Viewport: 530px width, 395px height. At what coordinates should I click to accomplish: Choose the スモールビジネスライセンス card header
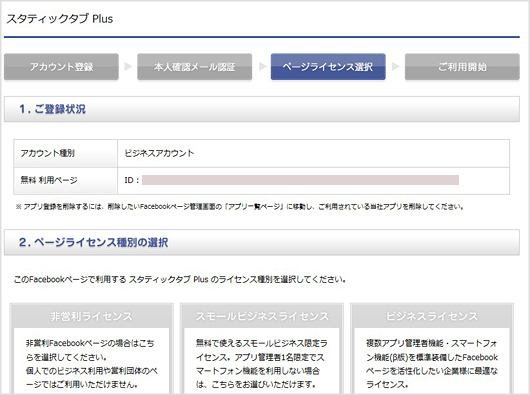pos(262,316)
